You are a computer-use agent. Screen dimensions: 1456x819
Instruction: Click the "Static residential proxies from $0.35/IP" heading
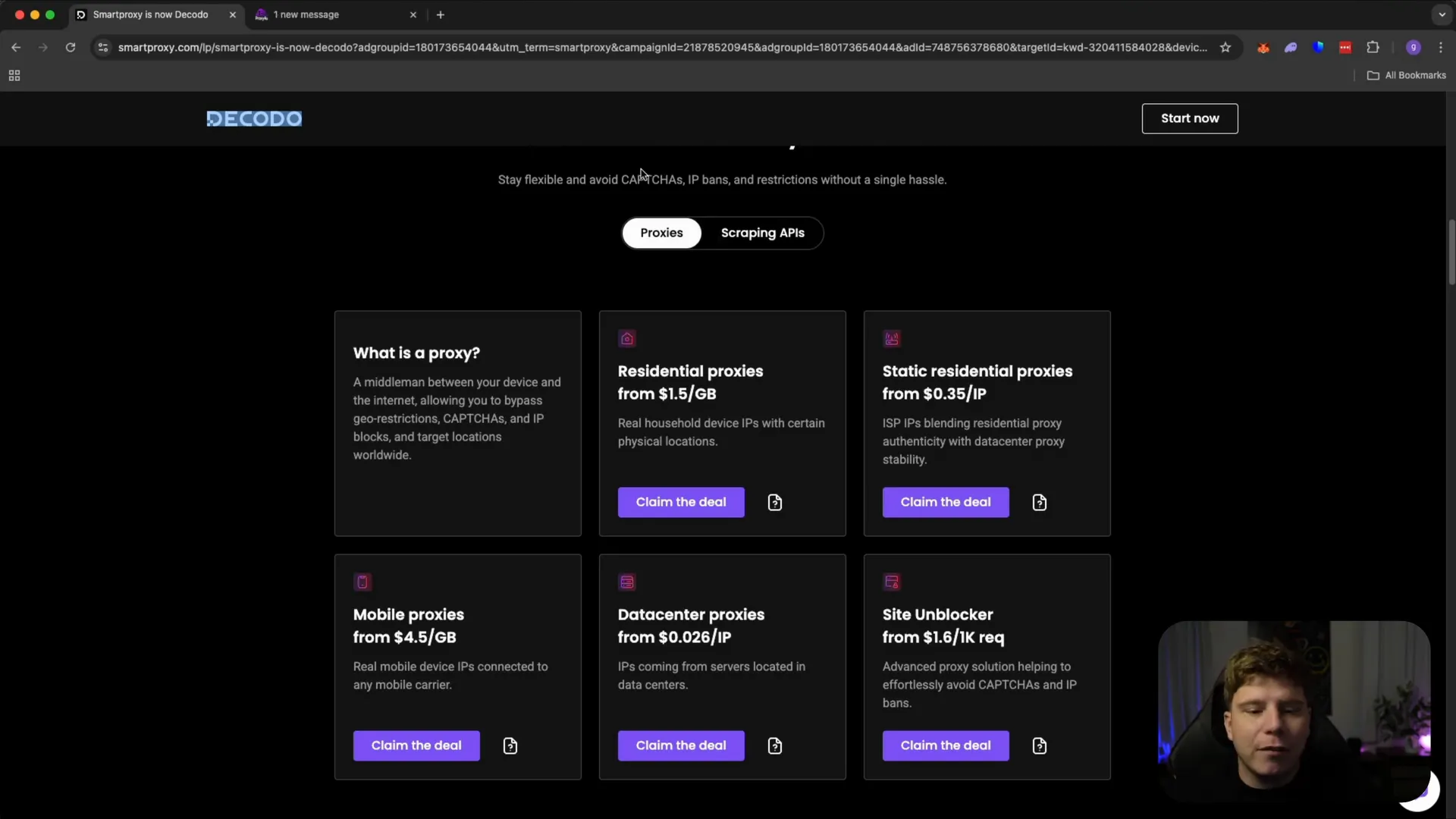(977, 382)
